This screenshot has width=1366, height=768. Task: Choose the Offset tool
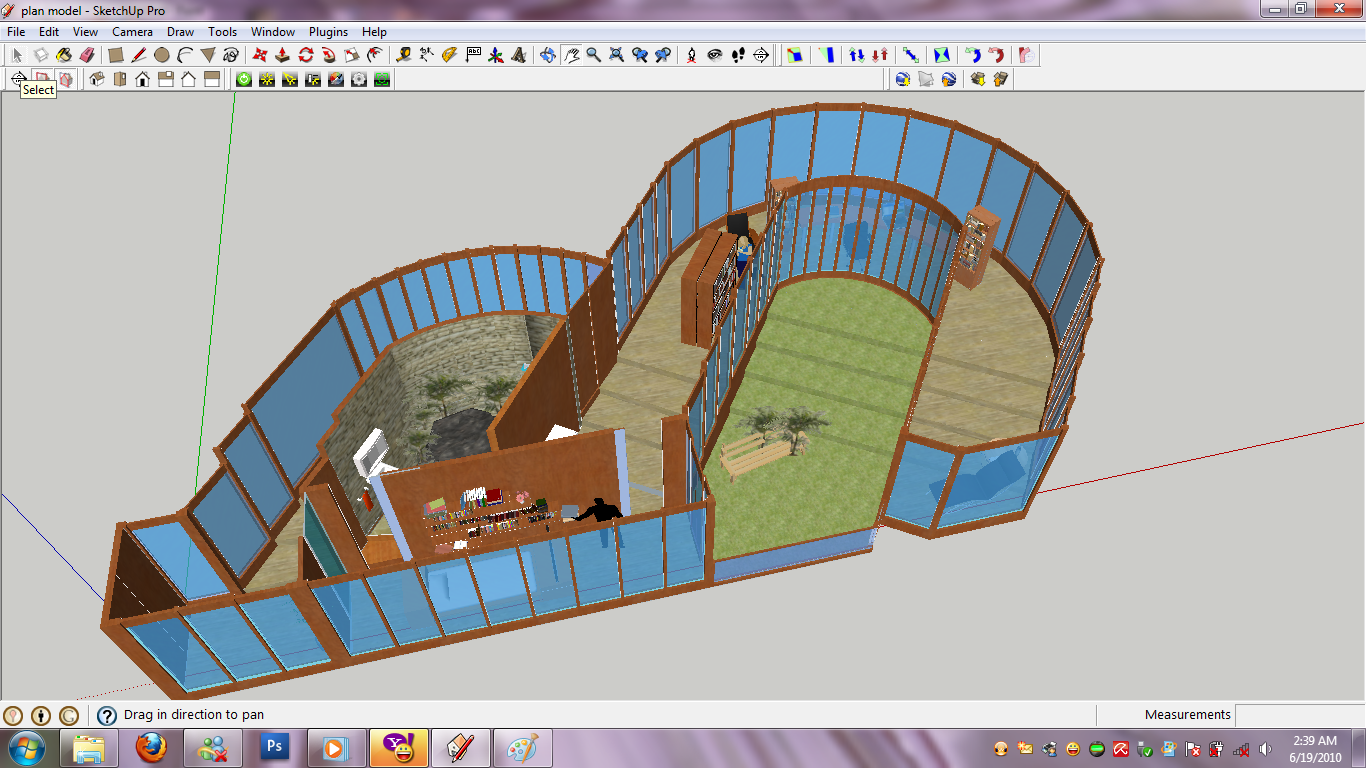375,55
